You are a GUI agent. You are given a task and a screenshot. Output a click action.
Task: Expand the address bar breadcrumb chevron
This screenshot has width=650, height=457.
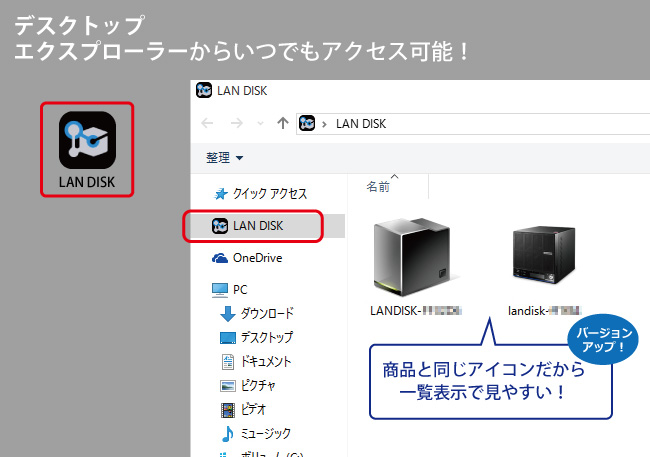[324, 124]
